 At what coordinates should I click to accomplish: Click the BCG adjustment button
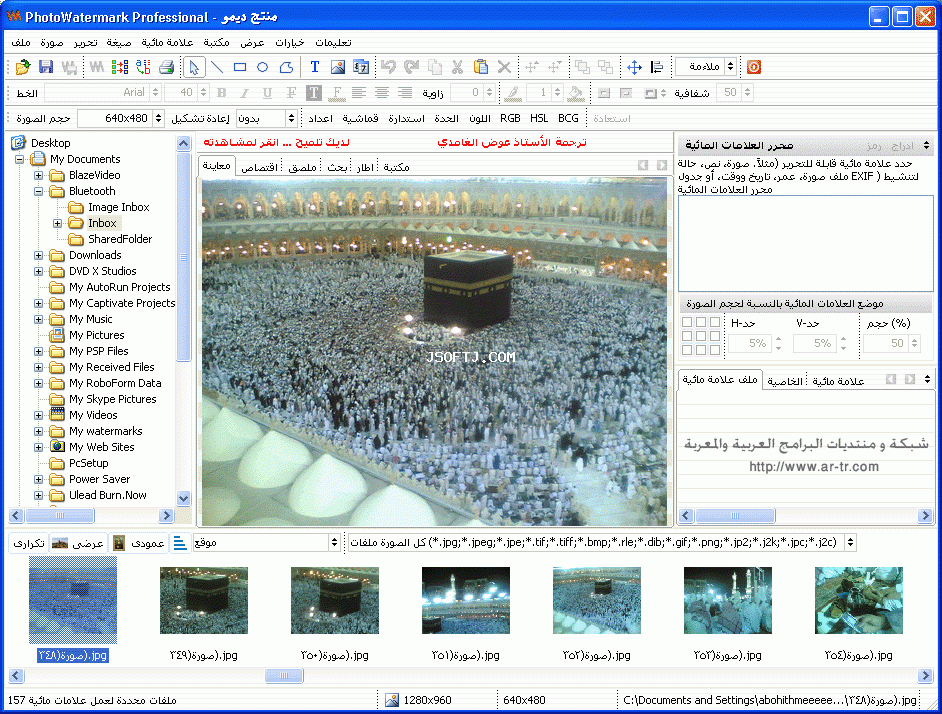pyautogui.click(x=568, y=118)
